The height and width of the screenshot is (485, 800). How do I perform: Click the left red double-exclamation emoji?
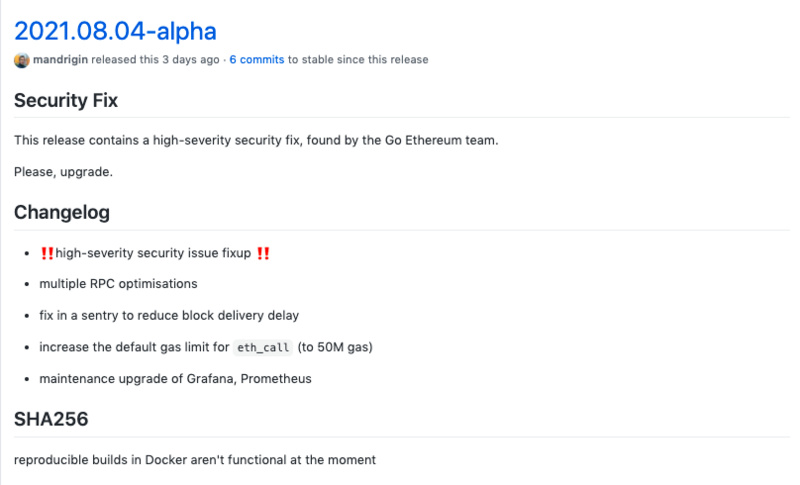coord(47,253)
